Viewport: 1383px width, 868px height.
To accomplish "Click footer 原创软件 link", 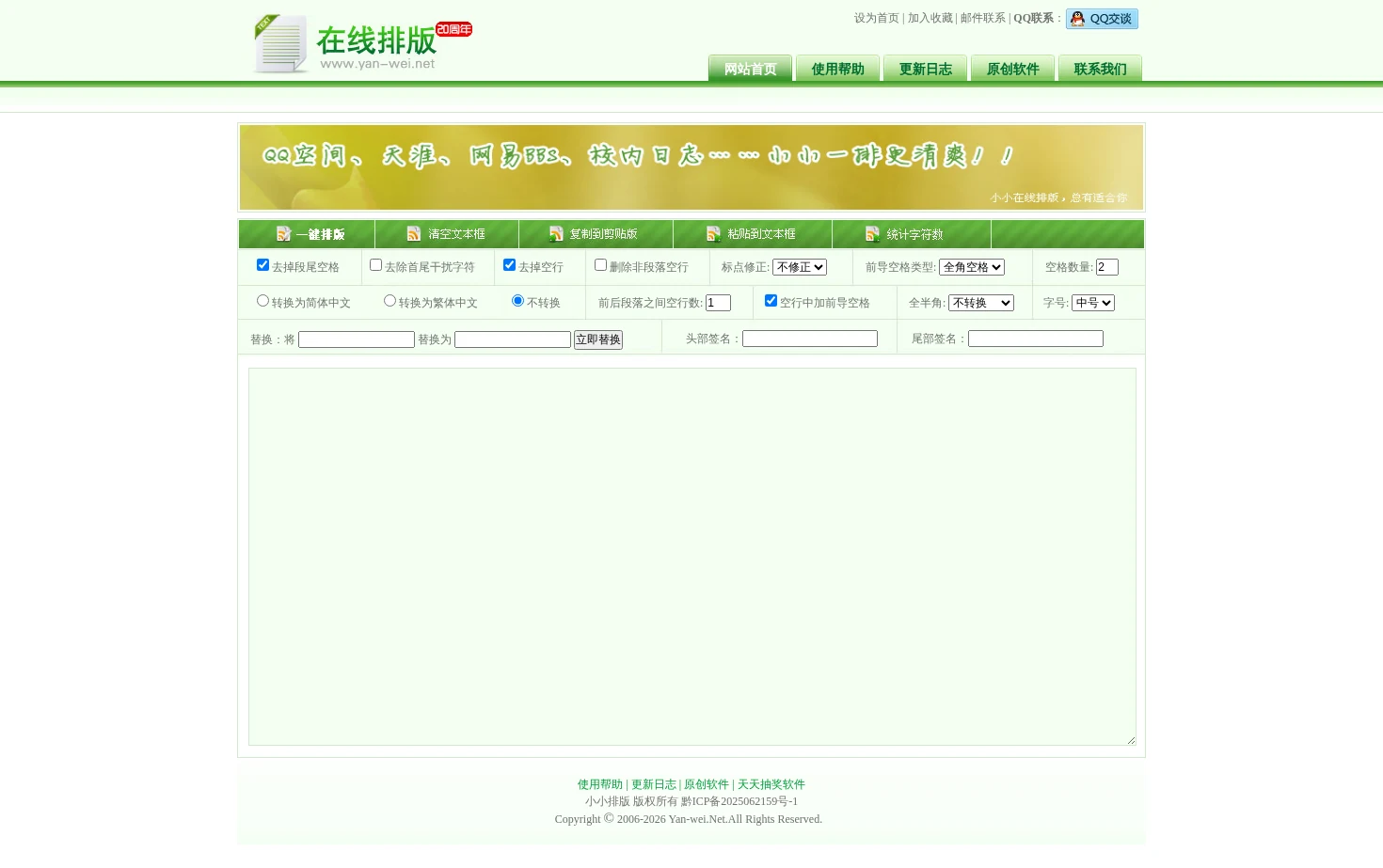I will pos(707,784).
